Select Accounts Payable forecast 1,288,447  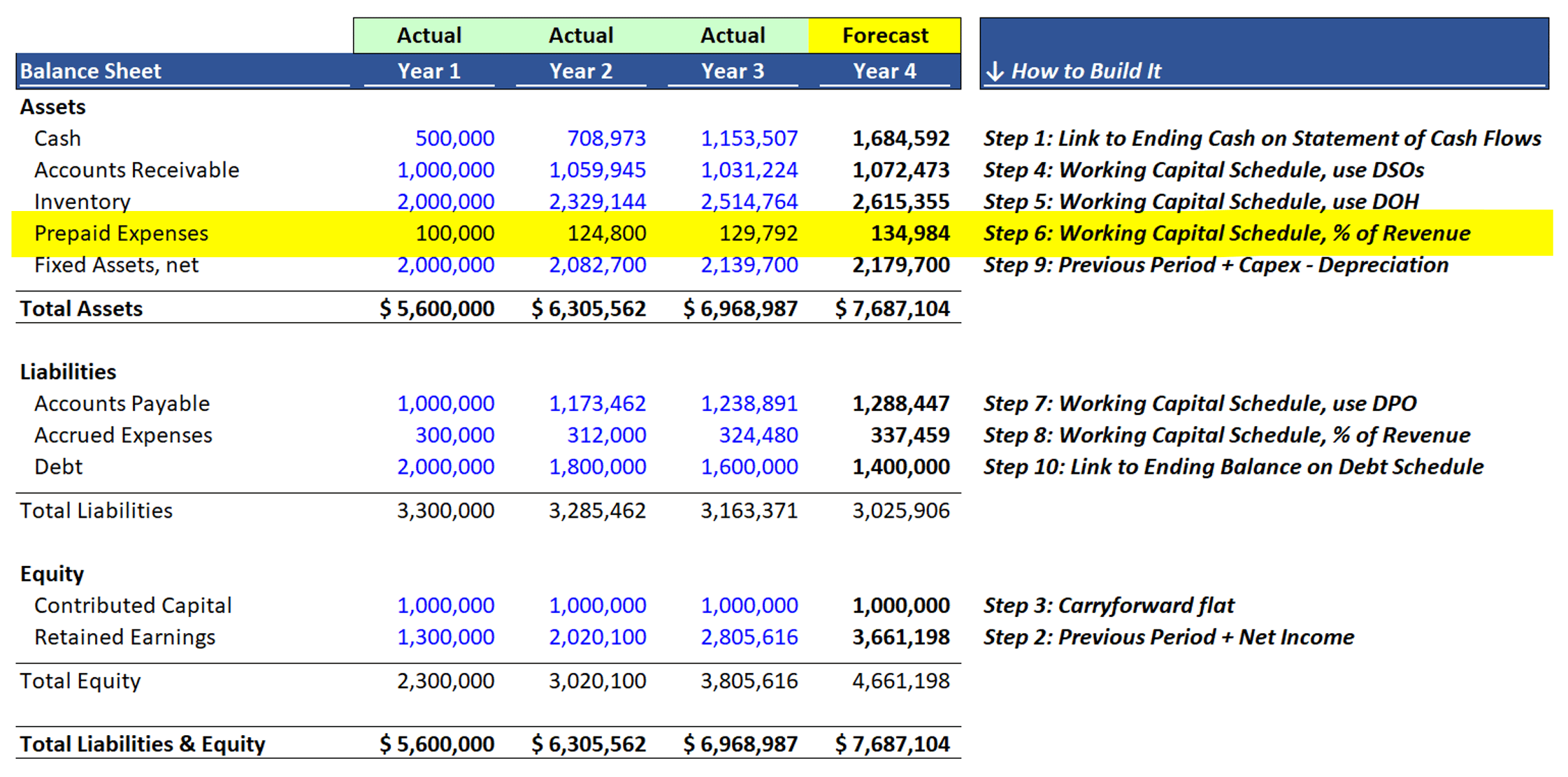[900, 403]
